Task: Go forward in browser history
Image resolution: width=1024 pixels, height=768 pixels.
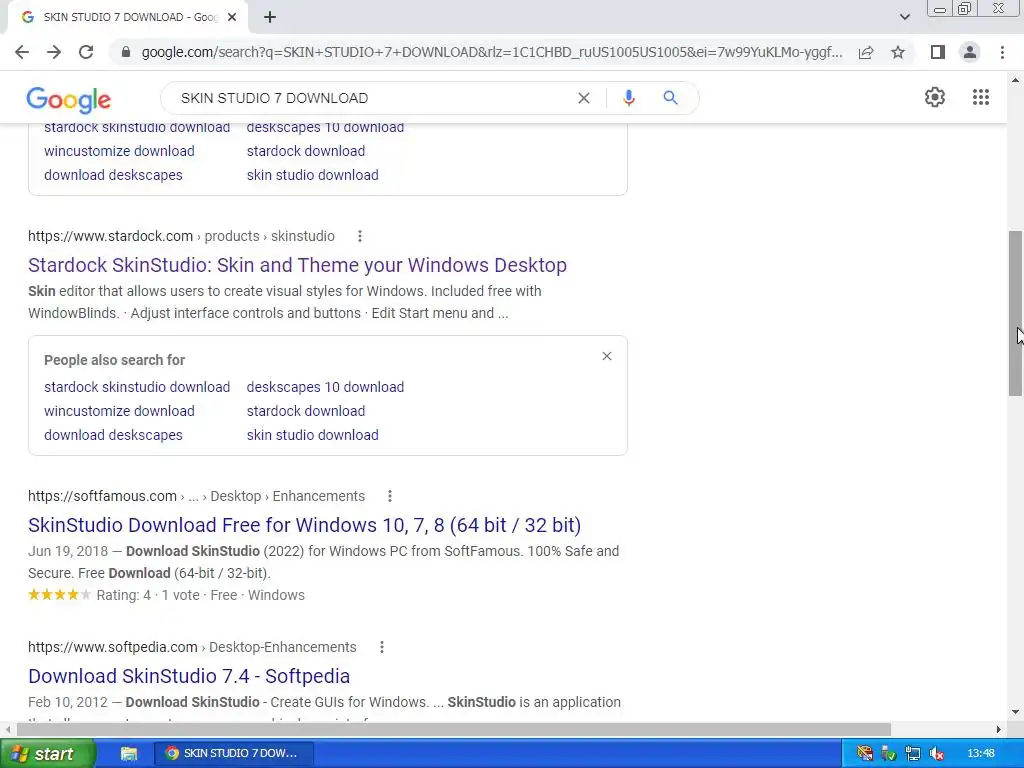Action: pos(54,52)
